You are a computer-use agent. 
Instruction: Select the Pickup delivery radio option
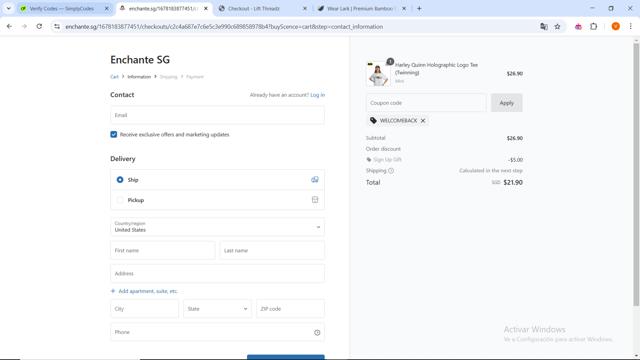click(x=120, y=200)
